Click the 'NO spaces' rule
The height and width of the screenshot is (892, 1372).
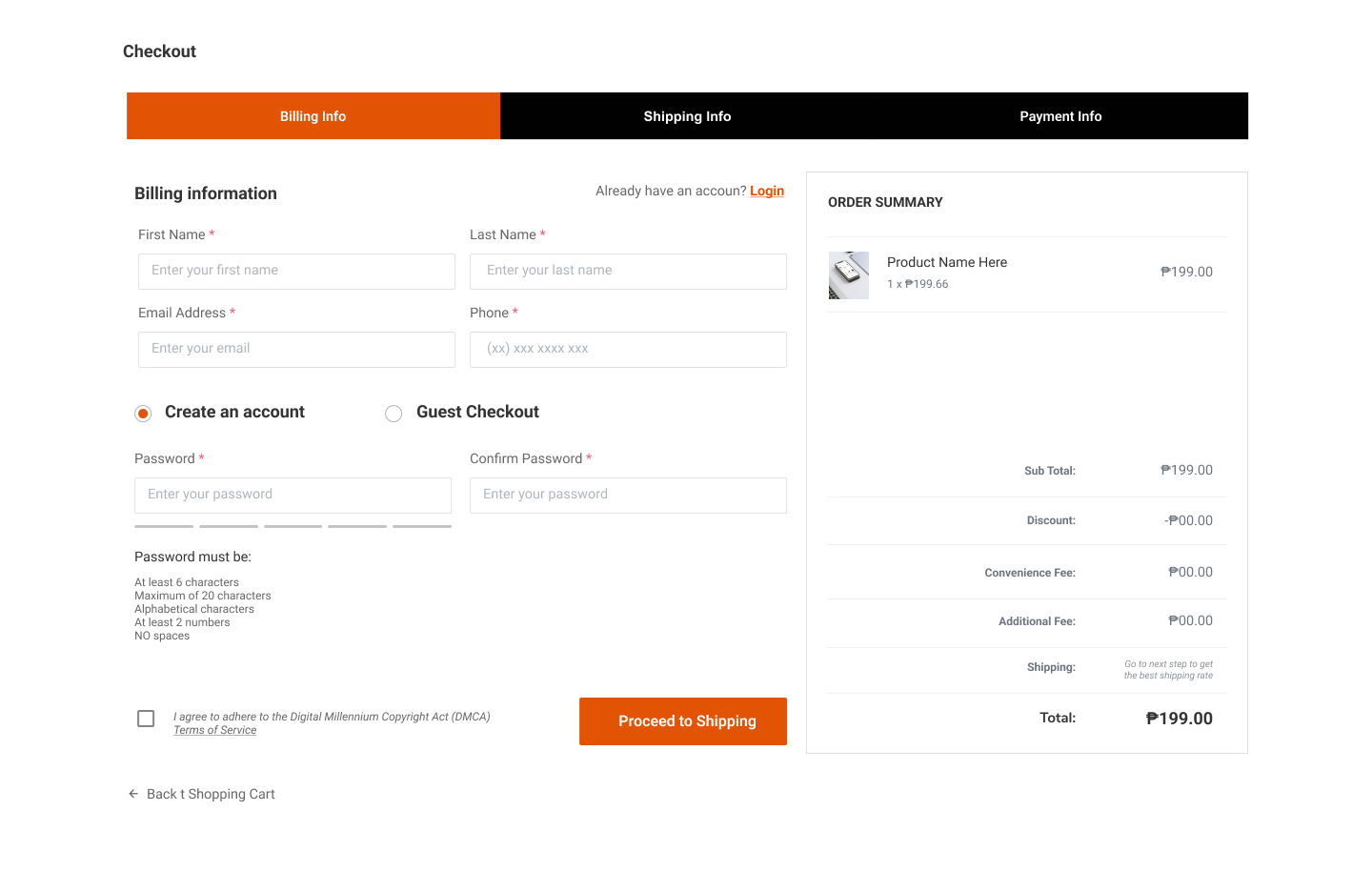tap(162, 636)
